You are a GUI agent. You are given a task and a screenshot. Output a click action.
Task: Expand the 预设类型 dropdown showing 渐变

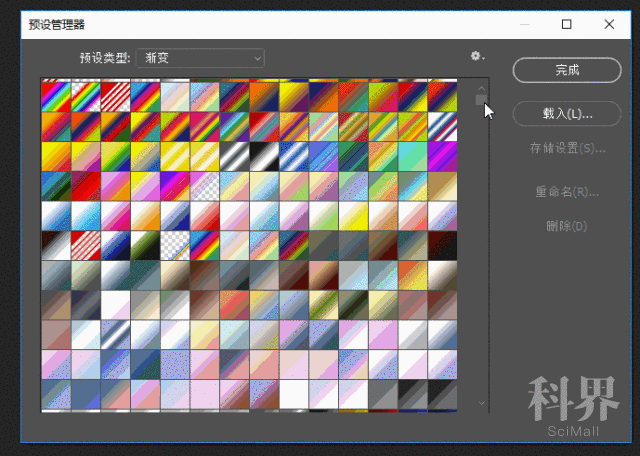pyautogui.click(x=200, y=58)
